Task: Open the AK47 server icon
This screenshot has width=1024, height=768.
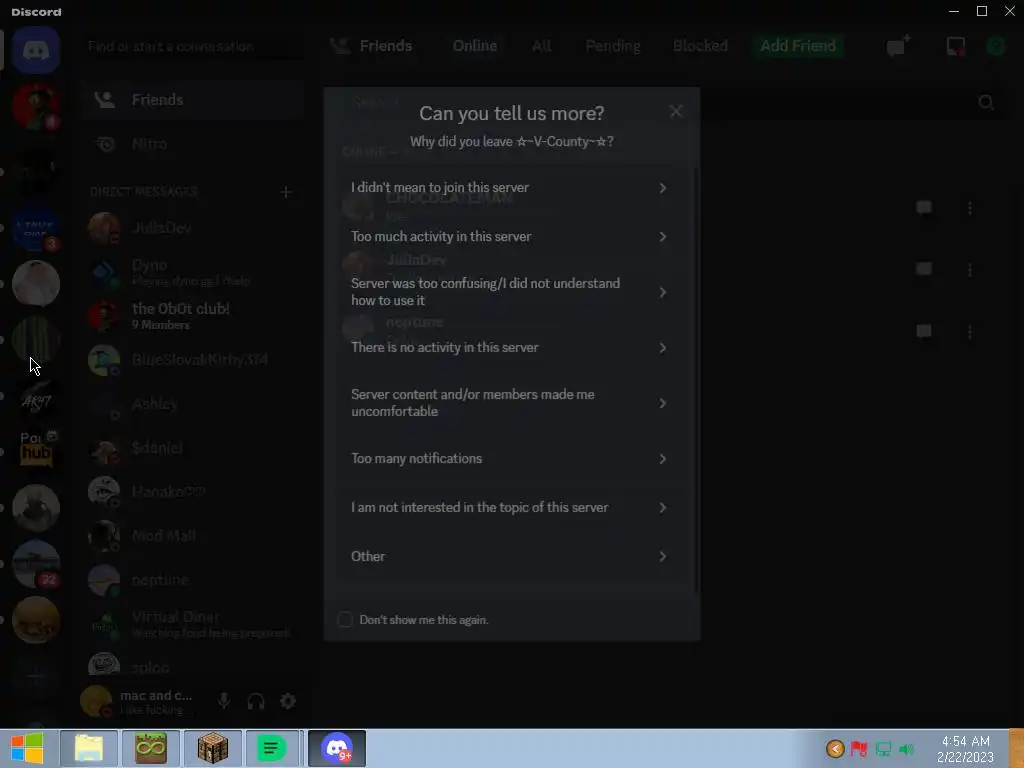Action: (x=36, y=396)
